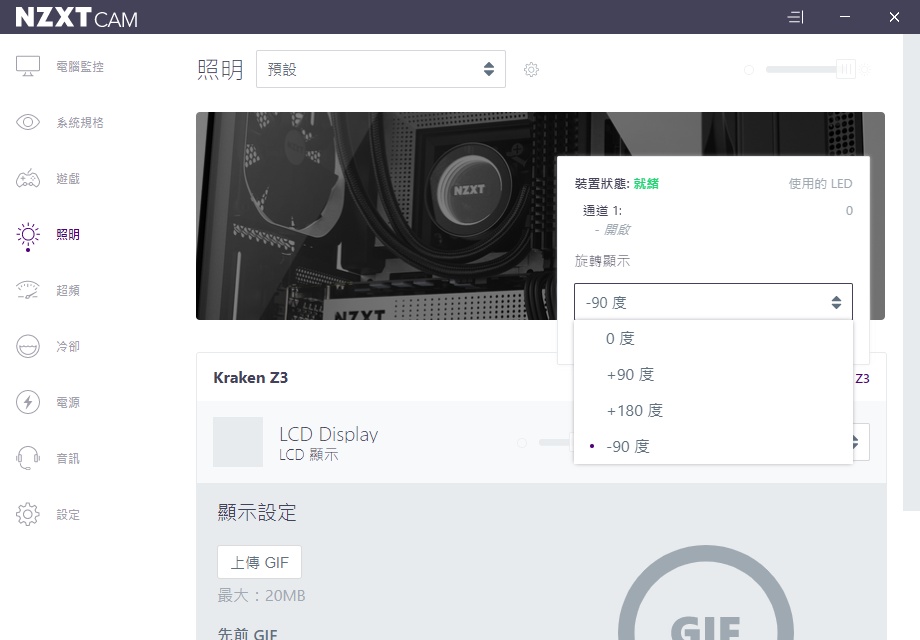The width and height of the screenshot is (920, 640).
Task: Click the 使用的 LED label
Action: (820, 184)
